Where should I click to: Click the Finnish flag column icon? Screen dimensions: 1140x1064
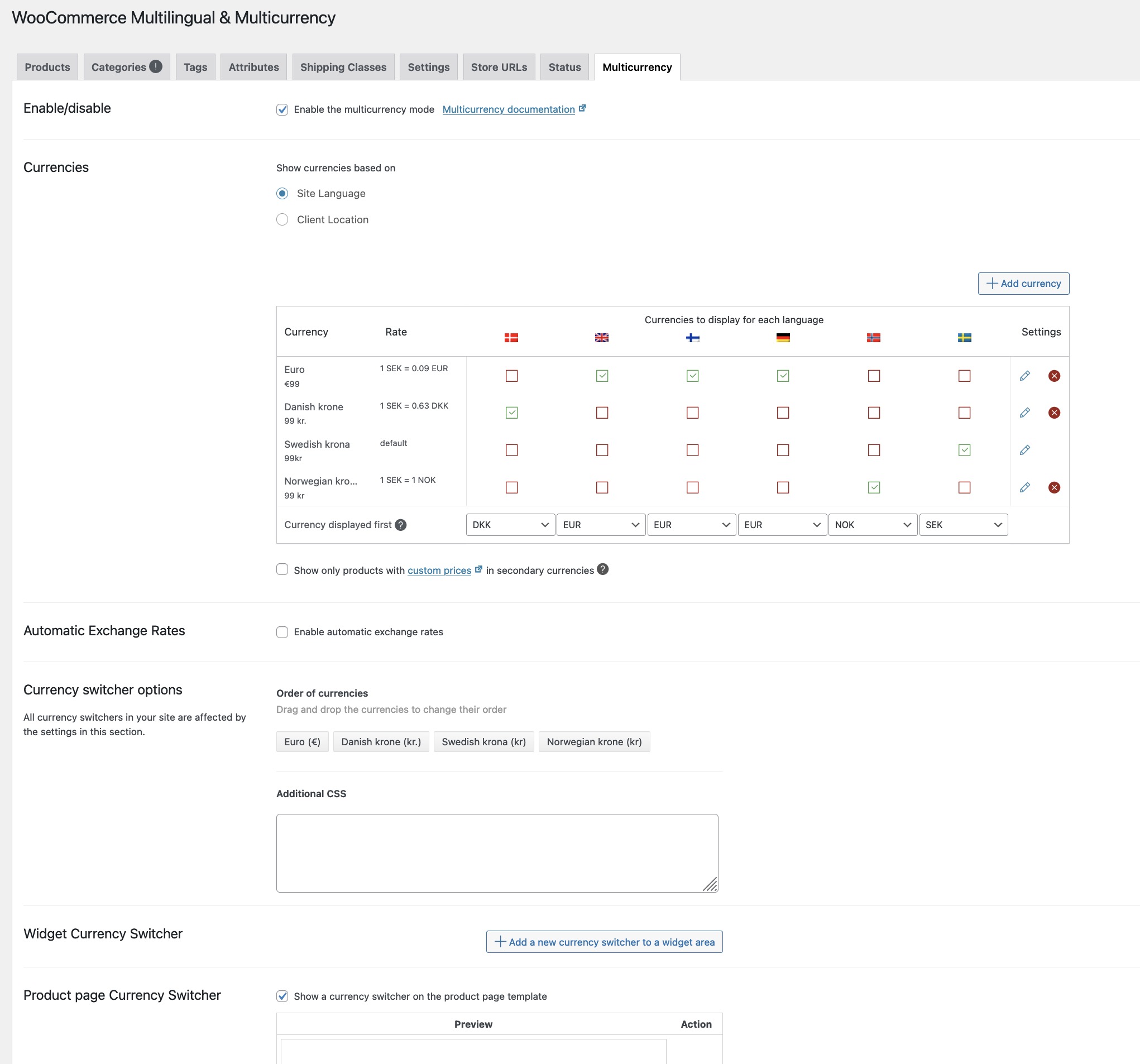click(693, 338)
